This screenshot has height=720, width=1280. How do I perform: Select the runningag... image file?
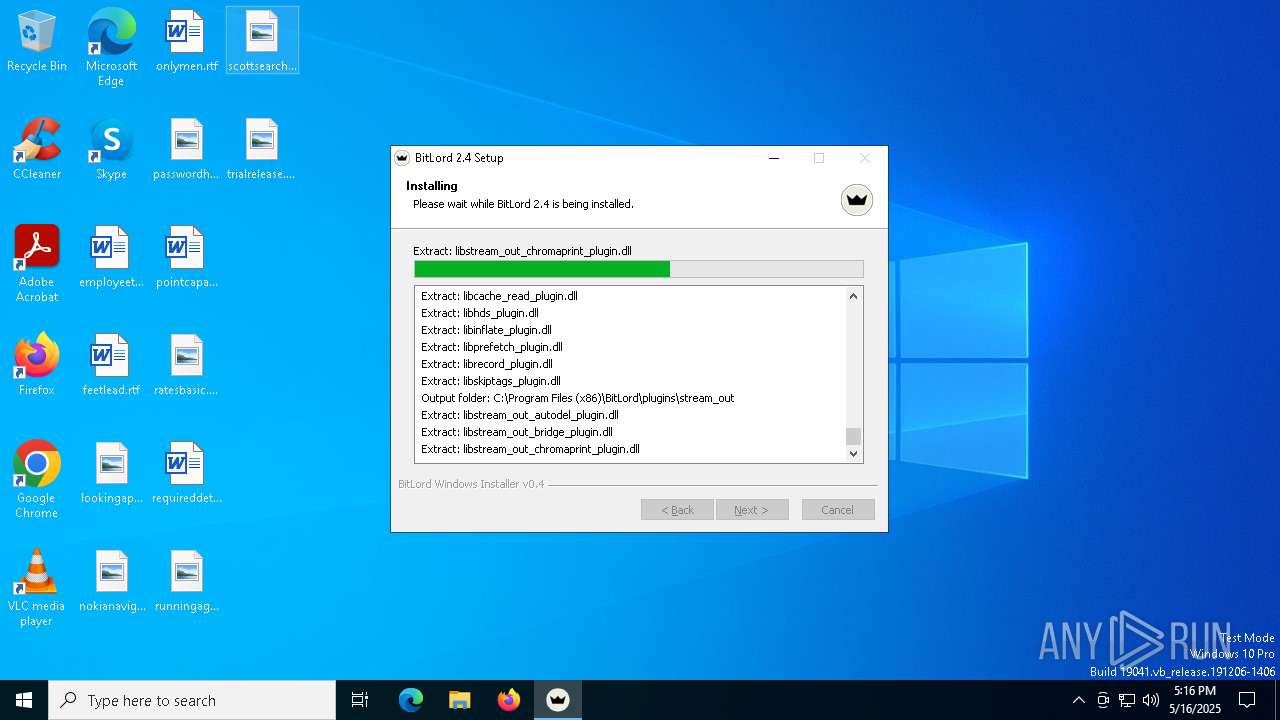coord(186,582)
